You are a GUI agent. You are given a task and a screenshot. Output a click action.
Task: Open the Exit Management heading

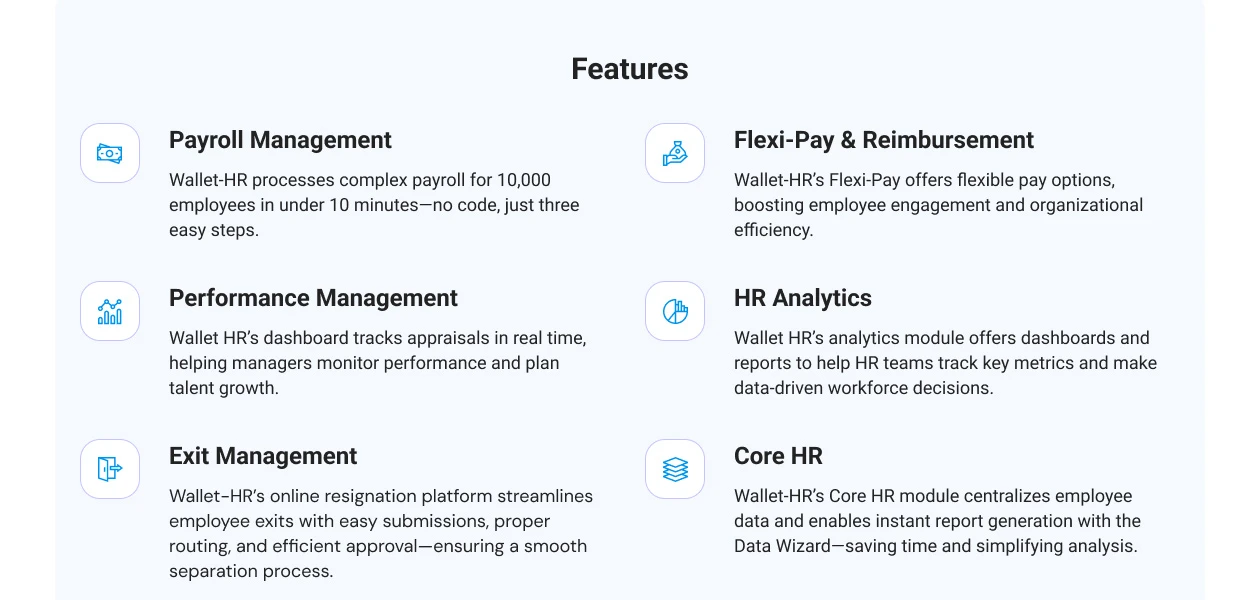[263, 456]
